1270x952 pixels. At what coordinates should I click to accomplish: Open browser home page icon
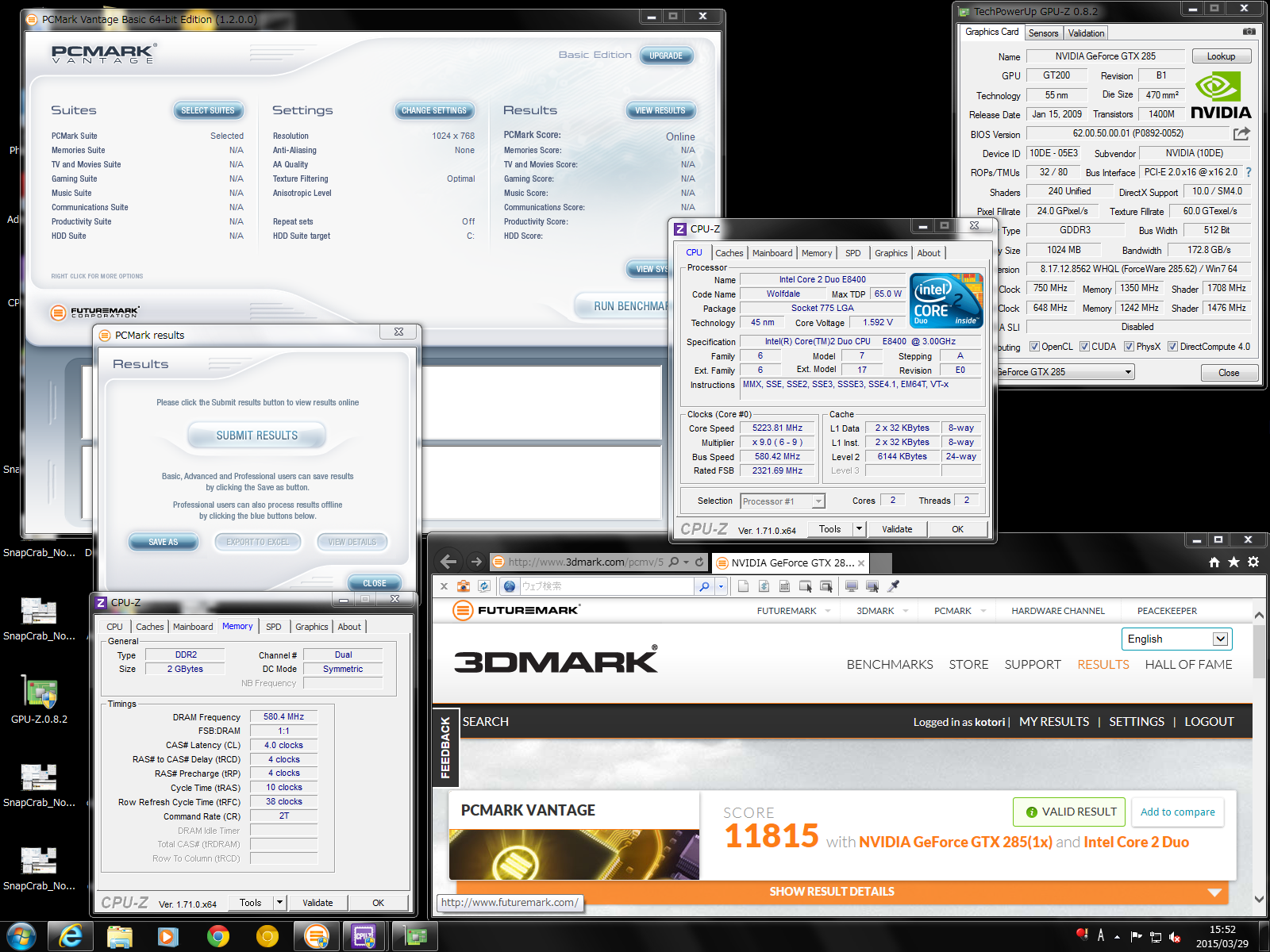point(1214,562)
